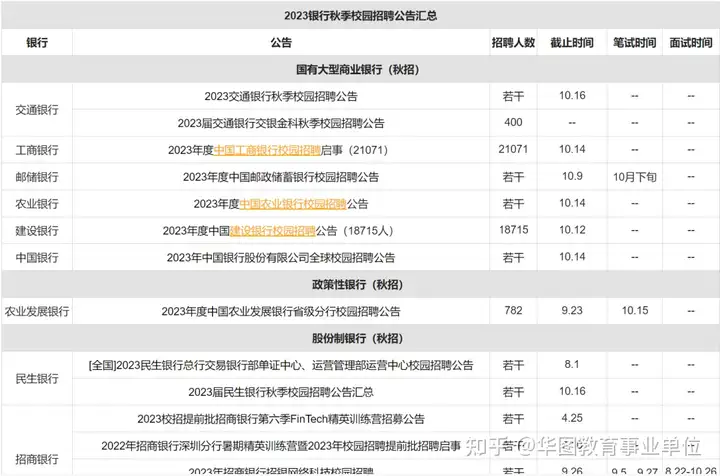
Task: Click the 民生银行 cell in bank column
Action: tap(37, 379)
